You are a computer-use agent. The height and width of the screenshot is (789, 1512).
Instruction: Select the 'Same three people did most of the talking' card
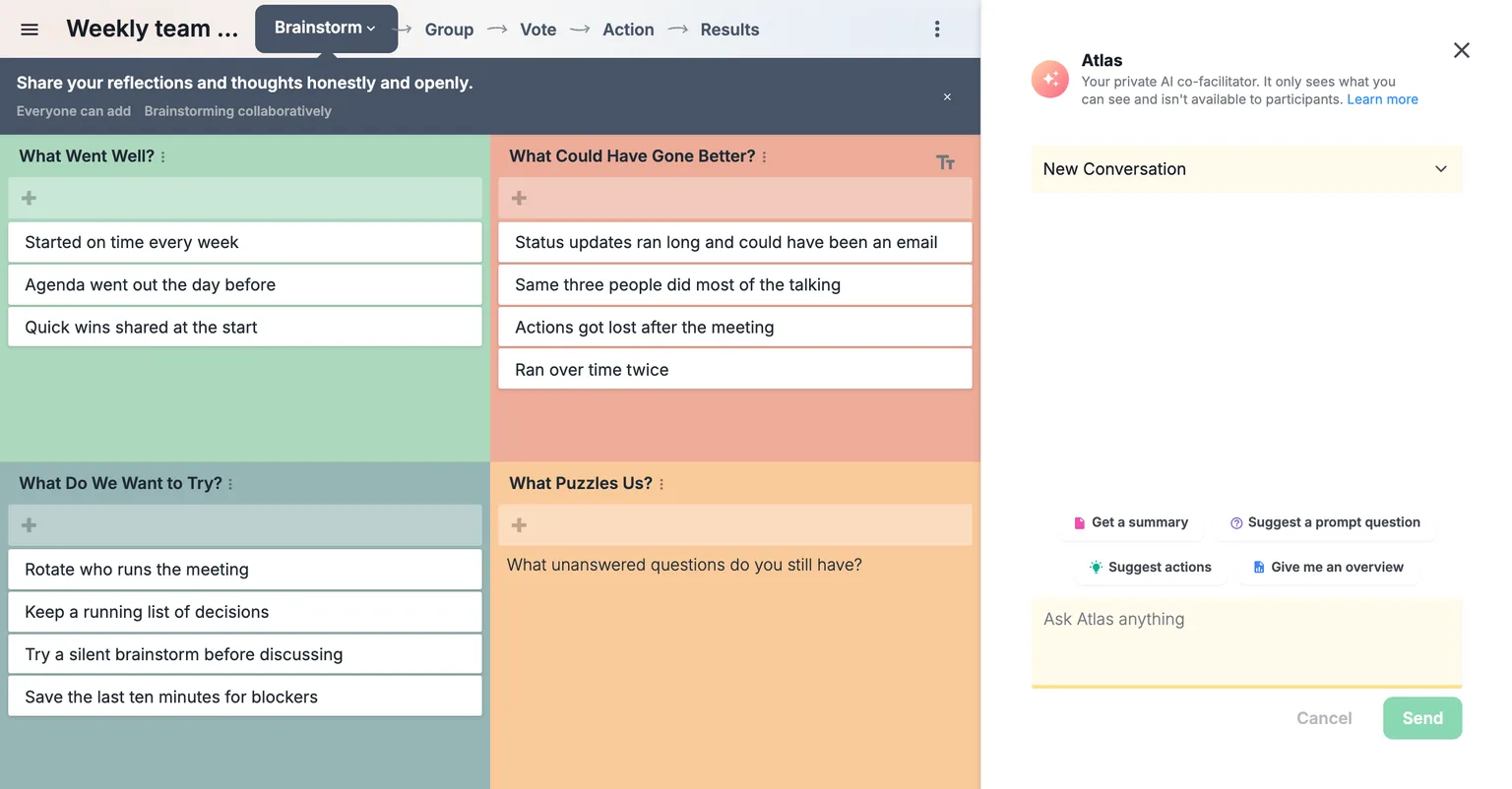735,284
